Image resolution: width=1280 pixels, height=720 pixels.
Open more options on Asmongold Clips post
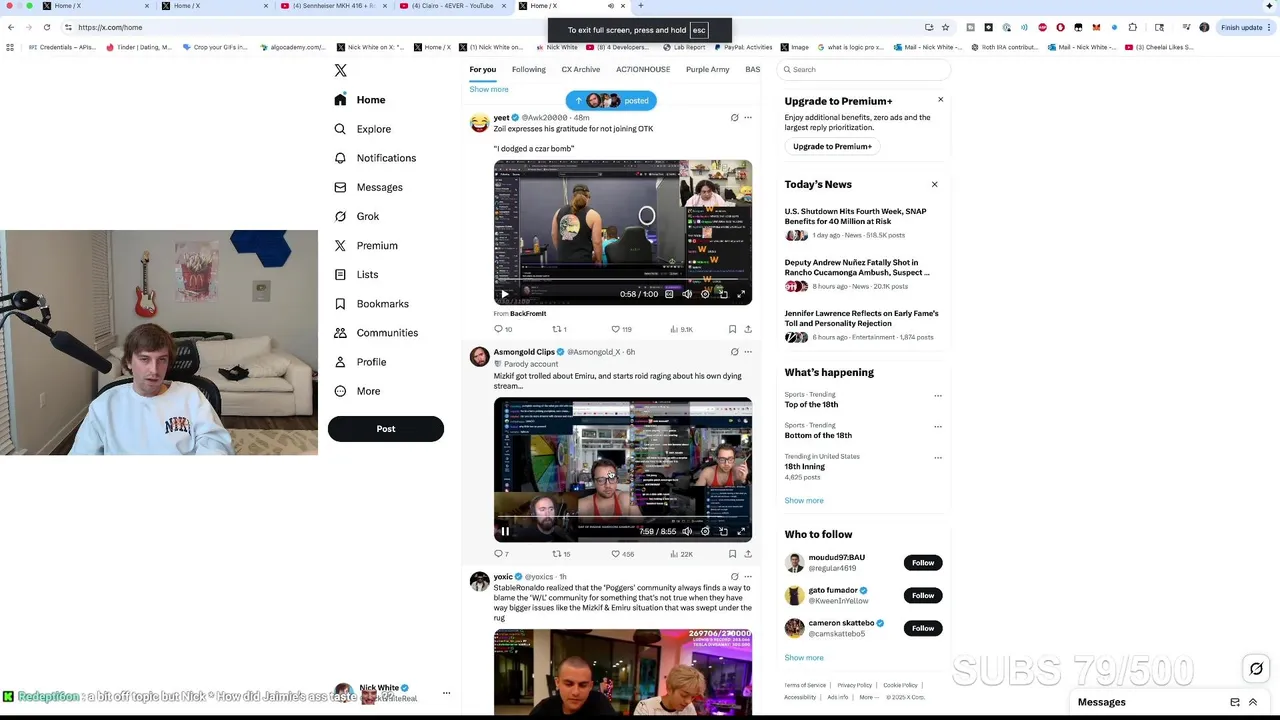coord(748,352)
